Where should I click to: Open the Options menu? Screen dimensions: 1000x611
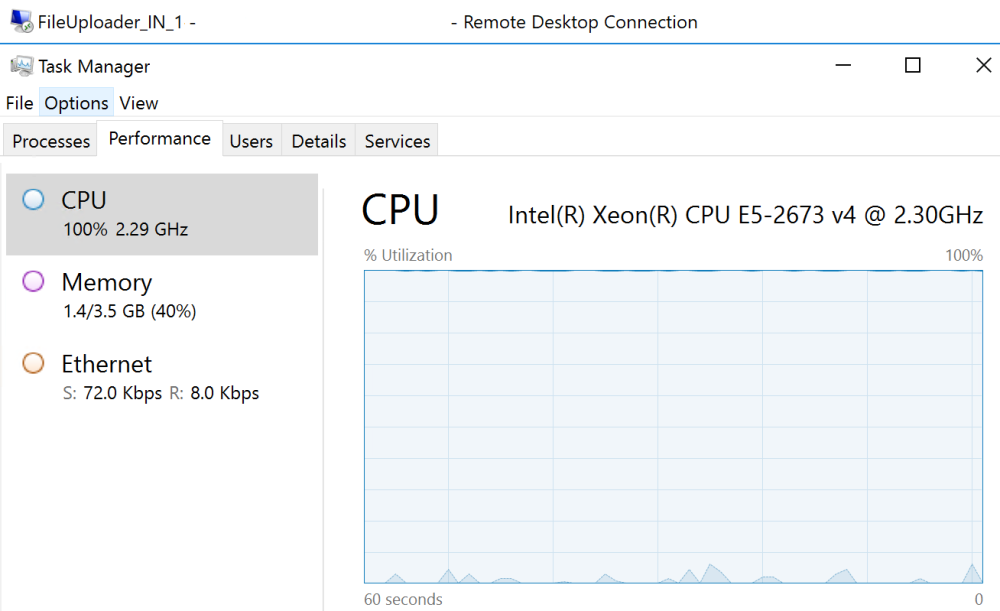[76, 103]
